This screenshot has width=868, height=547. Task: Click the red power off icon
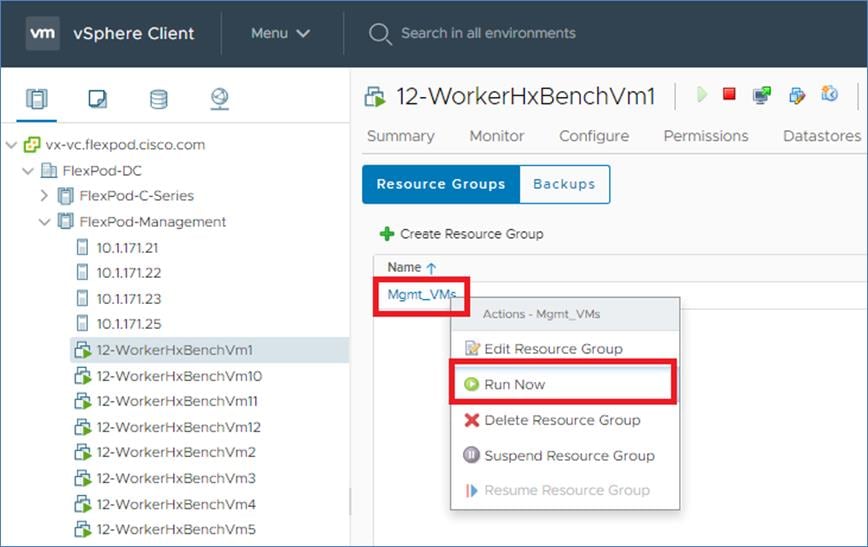730,94
